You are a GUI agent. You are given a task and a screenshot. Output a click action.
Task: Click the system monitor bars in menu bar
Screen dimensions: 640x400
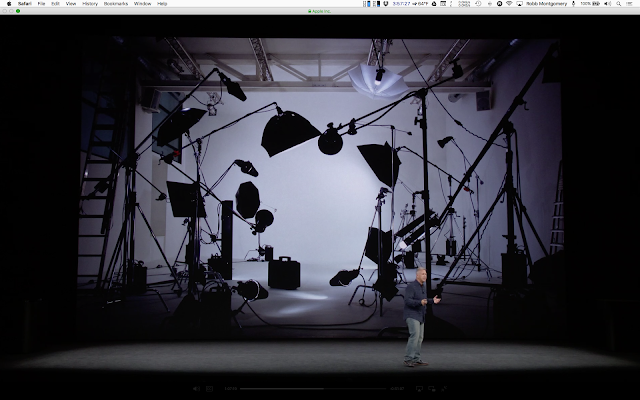click(371, 4)
